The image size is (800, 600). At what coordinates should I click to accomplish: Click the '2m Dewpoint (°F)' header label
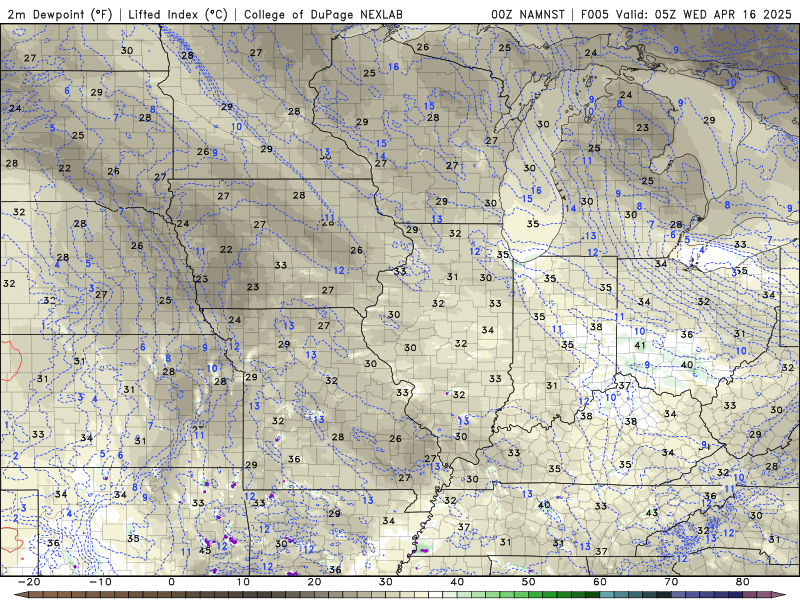[x=59, y=14]
